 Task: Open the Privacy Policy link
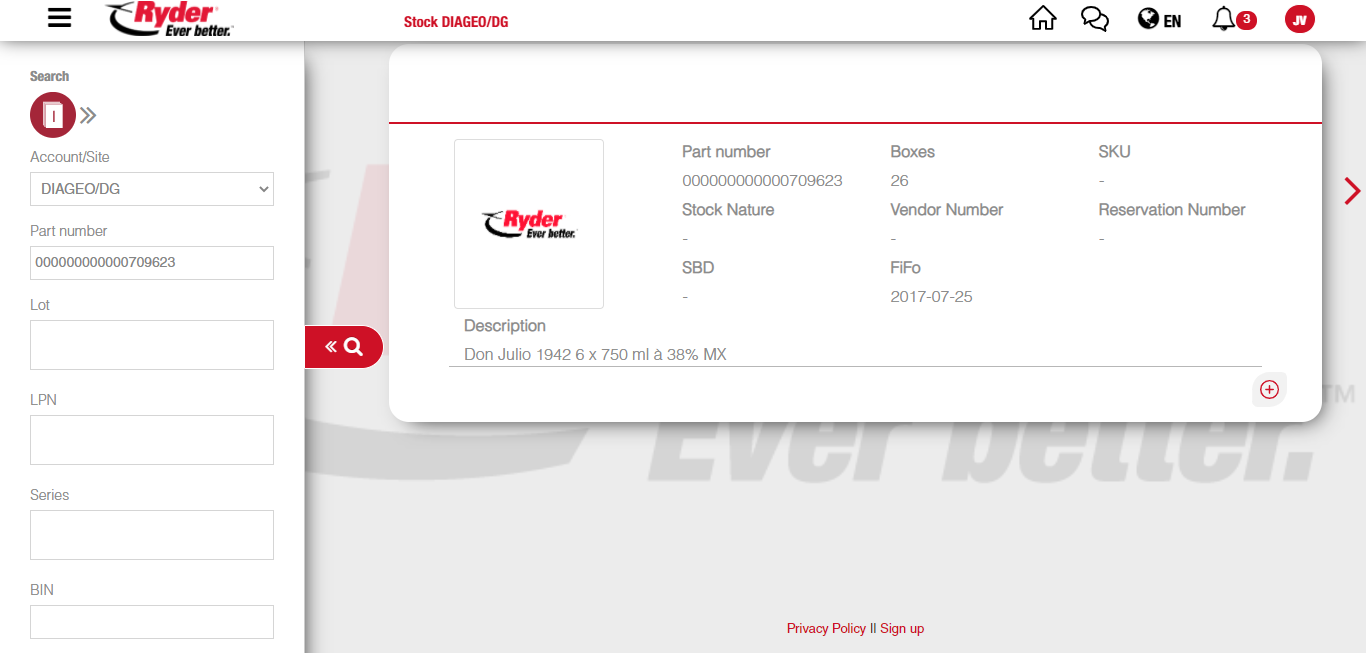point(826,629)
